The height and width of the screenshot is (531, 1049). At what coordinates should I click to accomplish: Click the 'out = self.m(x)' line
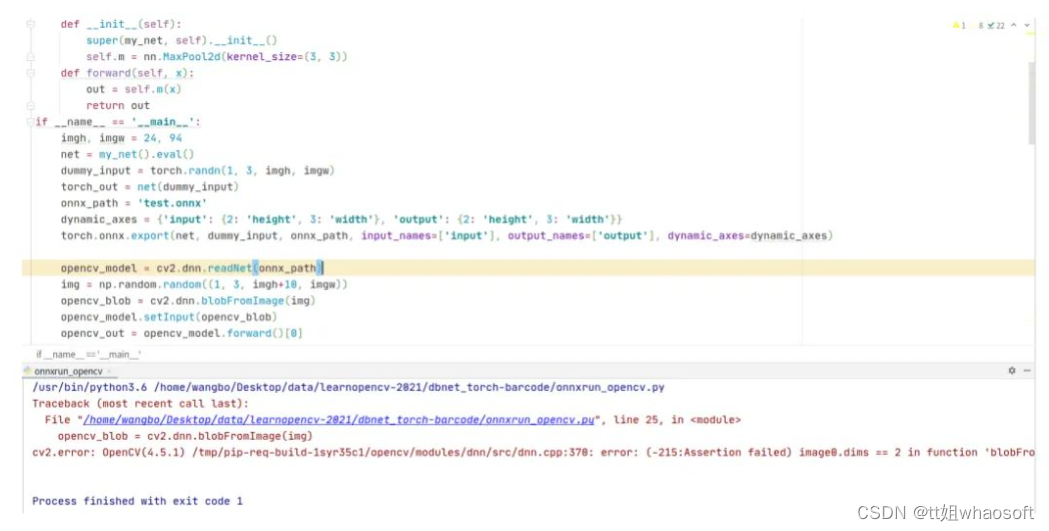(x=133, y=89)
